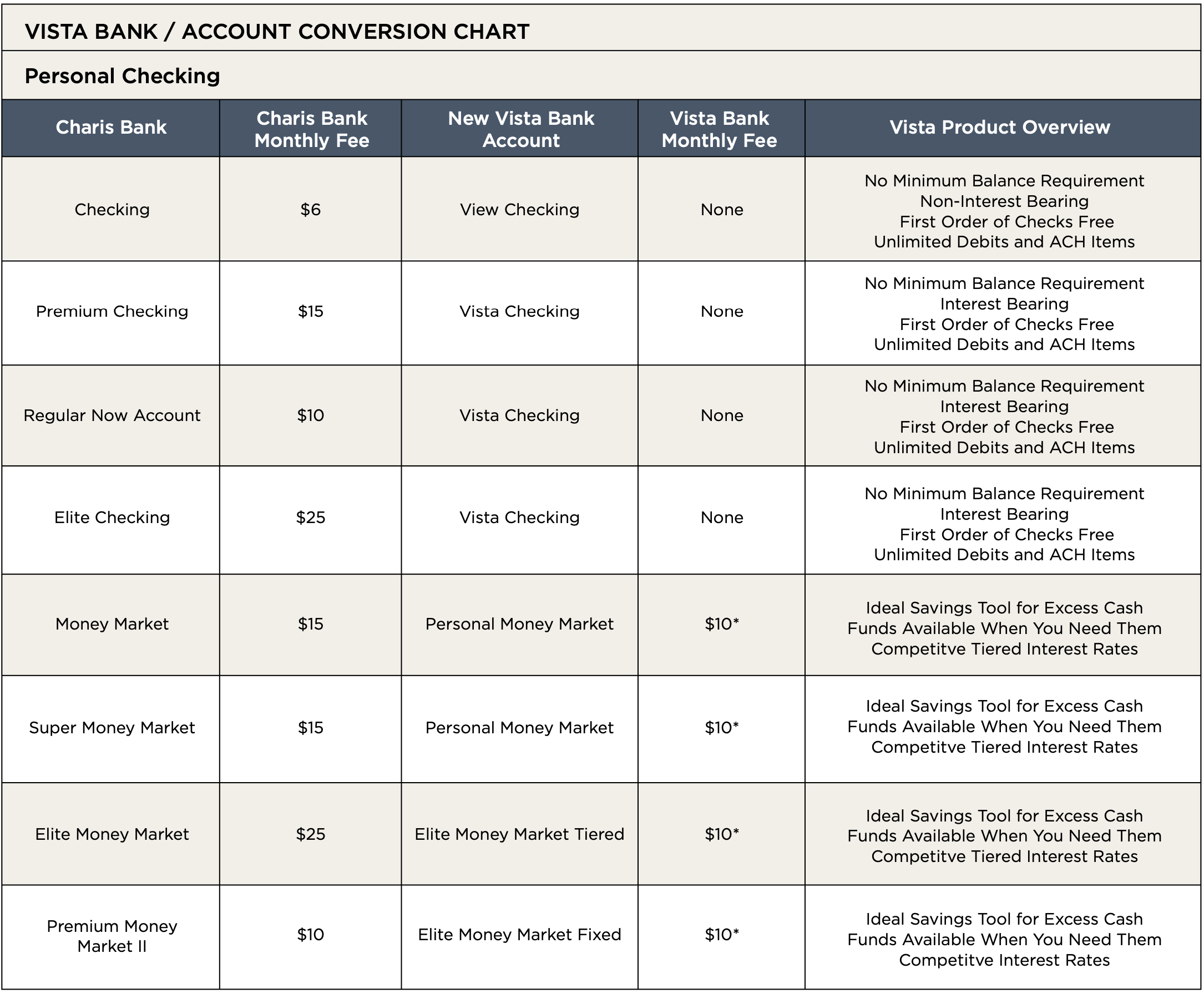Click the '$10' fee for Regular Now Account

point(311,415)
